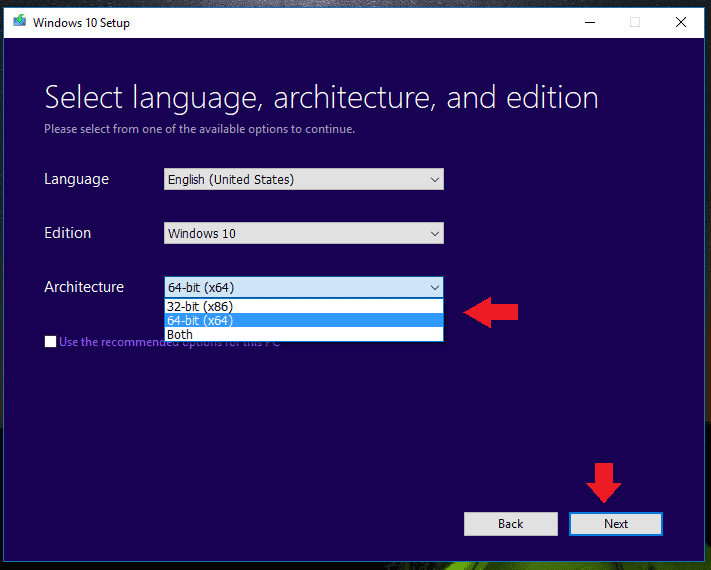This screenshot has height=570, width=711.
Task: Pick the Both architecture option
Action: click(x=304, y=335)
